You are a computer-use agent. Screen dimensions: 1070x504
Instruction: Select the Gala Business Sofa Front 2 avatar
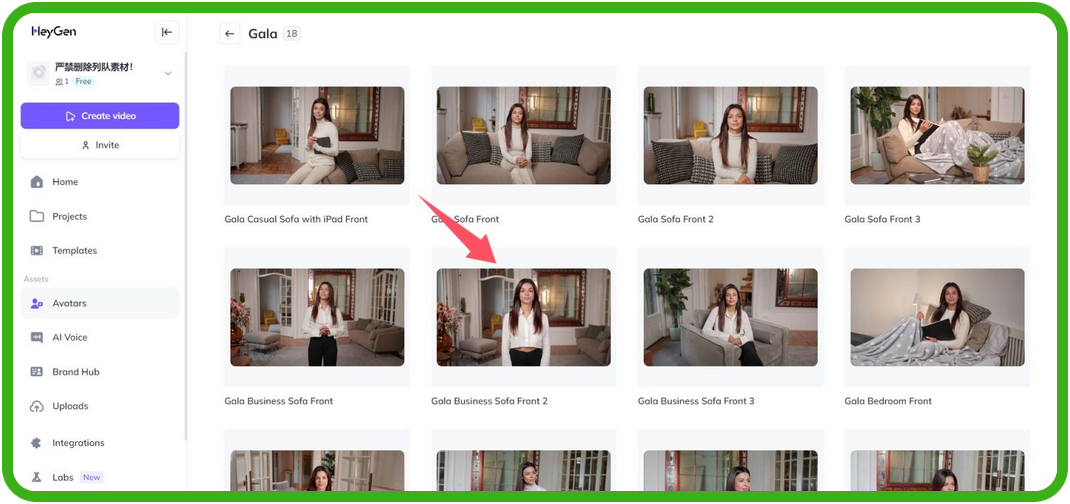[523, 317]
